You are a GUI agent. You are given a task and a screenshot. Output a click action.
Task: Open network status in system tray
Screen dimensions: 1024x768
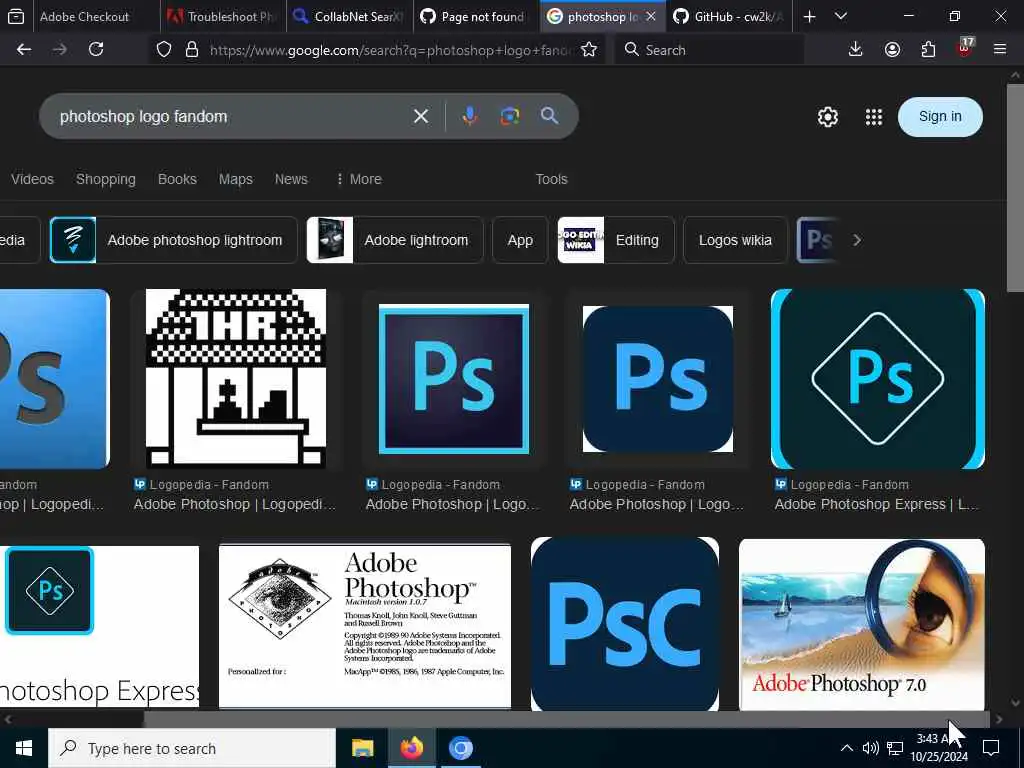(x=895, y=748)
